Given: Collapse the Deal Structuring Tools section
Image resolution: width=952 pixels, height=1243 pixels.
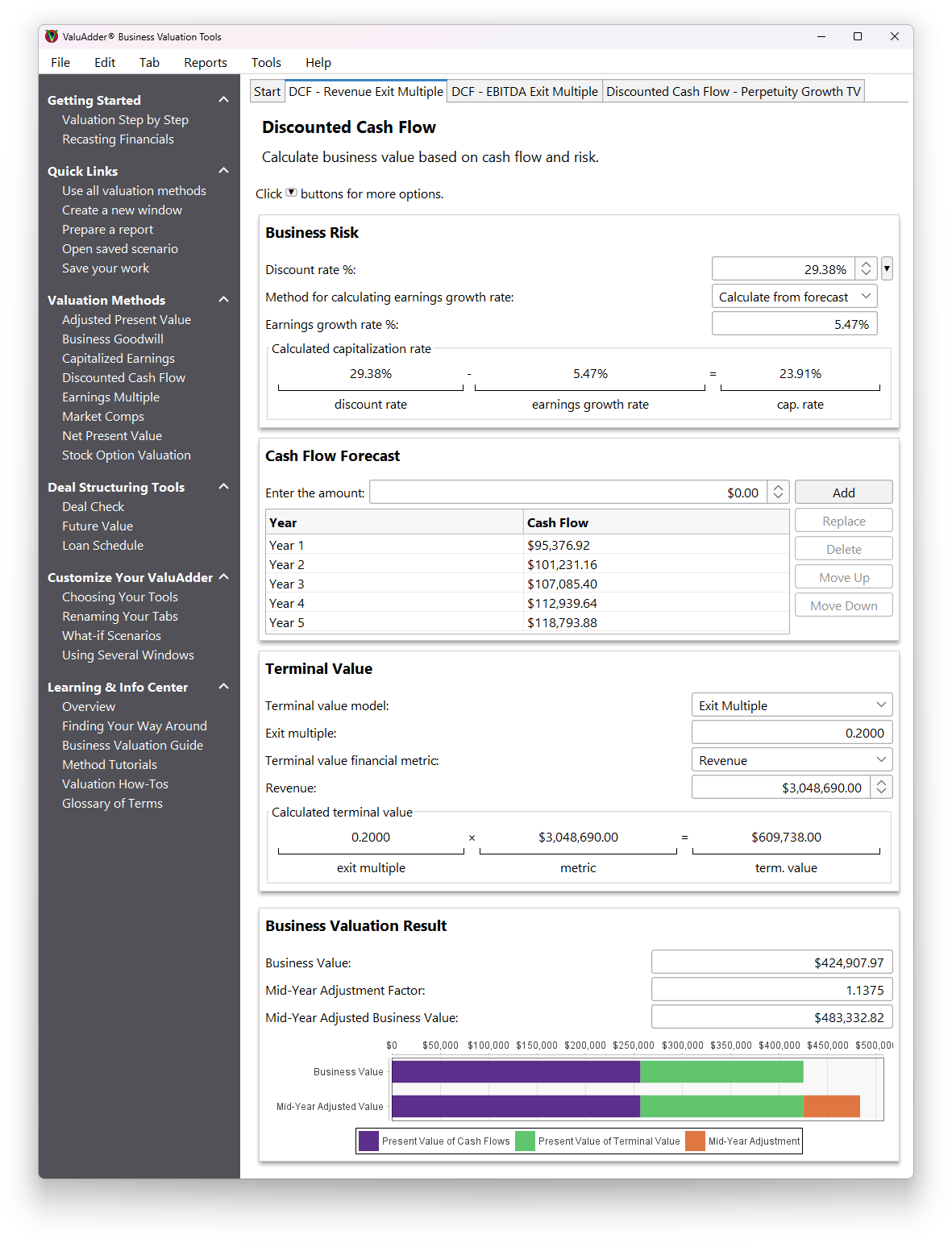Looking at the screenshot, I should pyautogui.click(x=224, y=487).
